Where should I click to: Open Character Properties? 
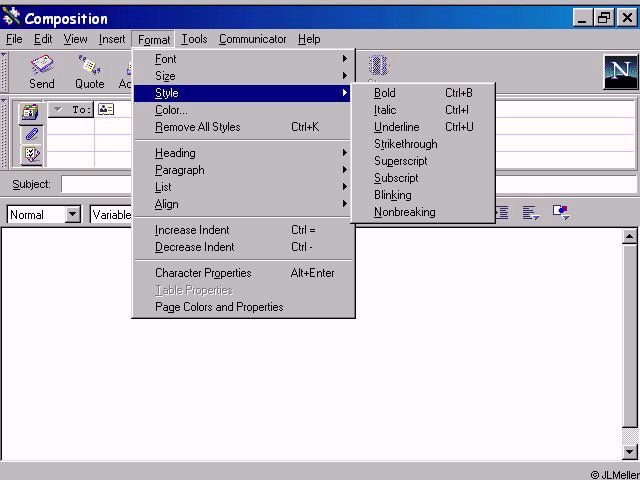tap(243, 273)
